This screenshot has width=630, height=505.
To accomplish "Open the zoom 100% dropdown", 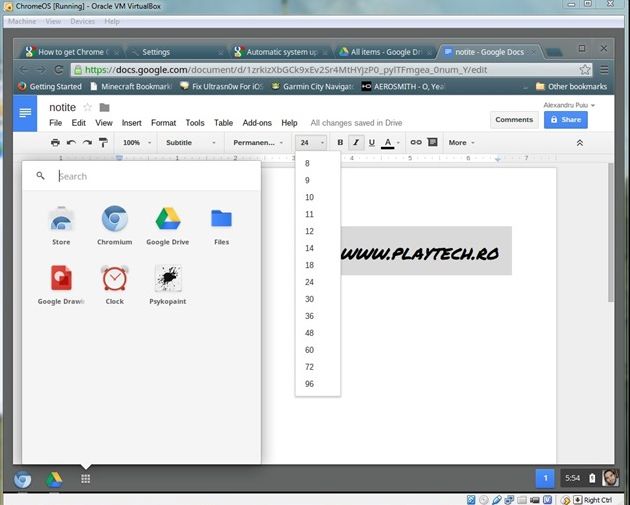I will [x=137, y=143].
